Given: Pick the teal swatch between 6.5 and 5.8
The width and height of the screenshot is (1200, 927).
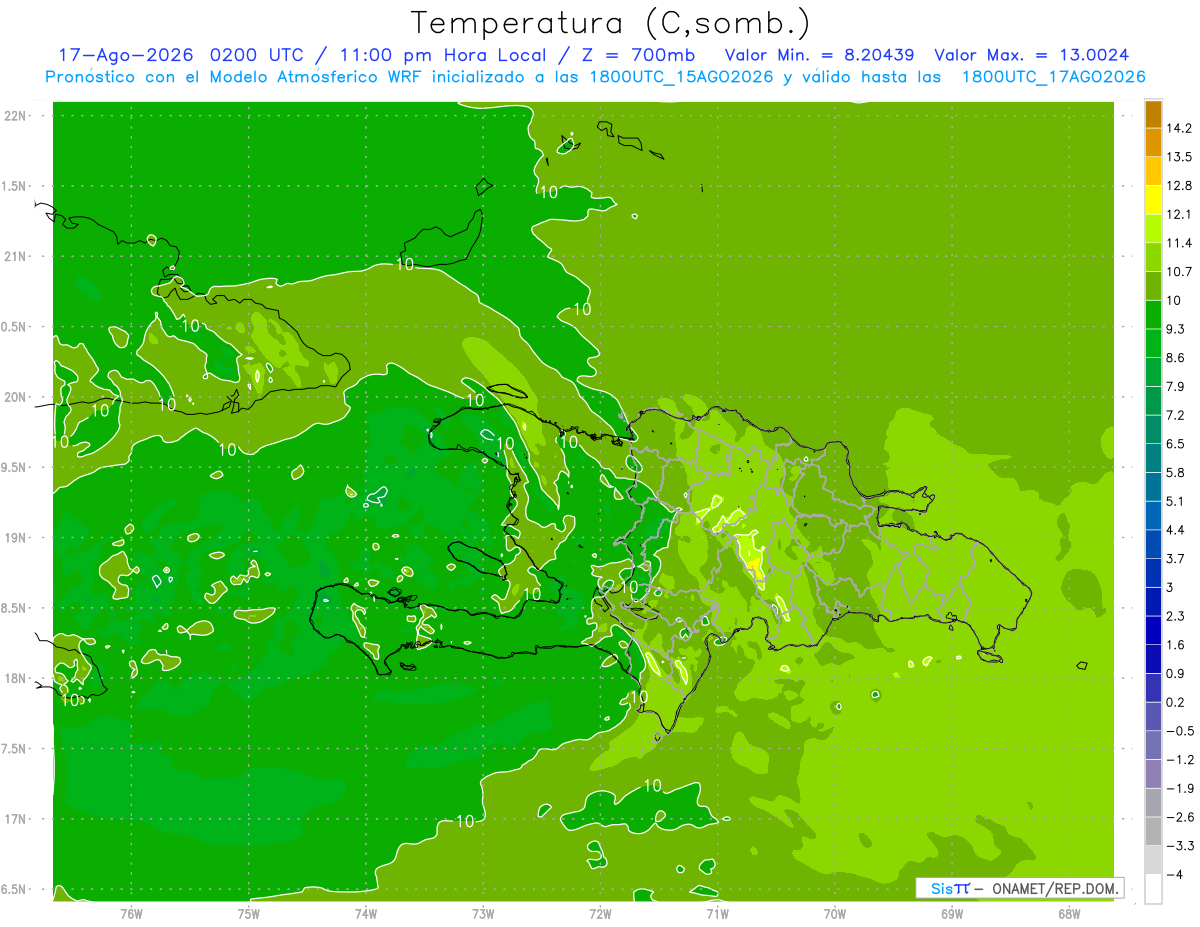Looking at the screenshot, I should [1153, 457].
